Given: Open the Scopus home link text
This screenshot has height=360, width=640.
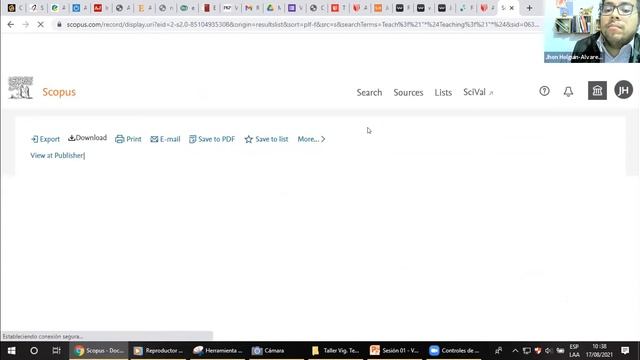Looking at the screenshot, I should pyautogui.click(x=59, y=92).
